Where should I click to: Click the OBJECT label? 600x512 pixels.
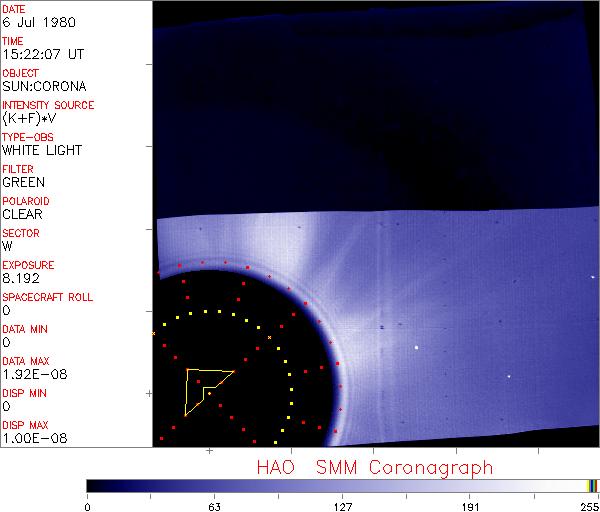click(x=20, y=73)
